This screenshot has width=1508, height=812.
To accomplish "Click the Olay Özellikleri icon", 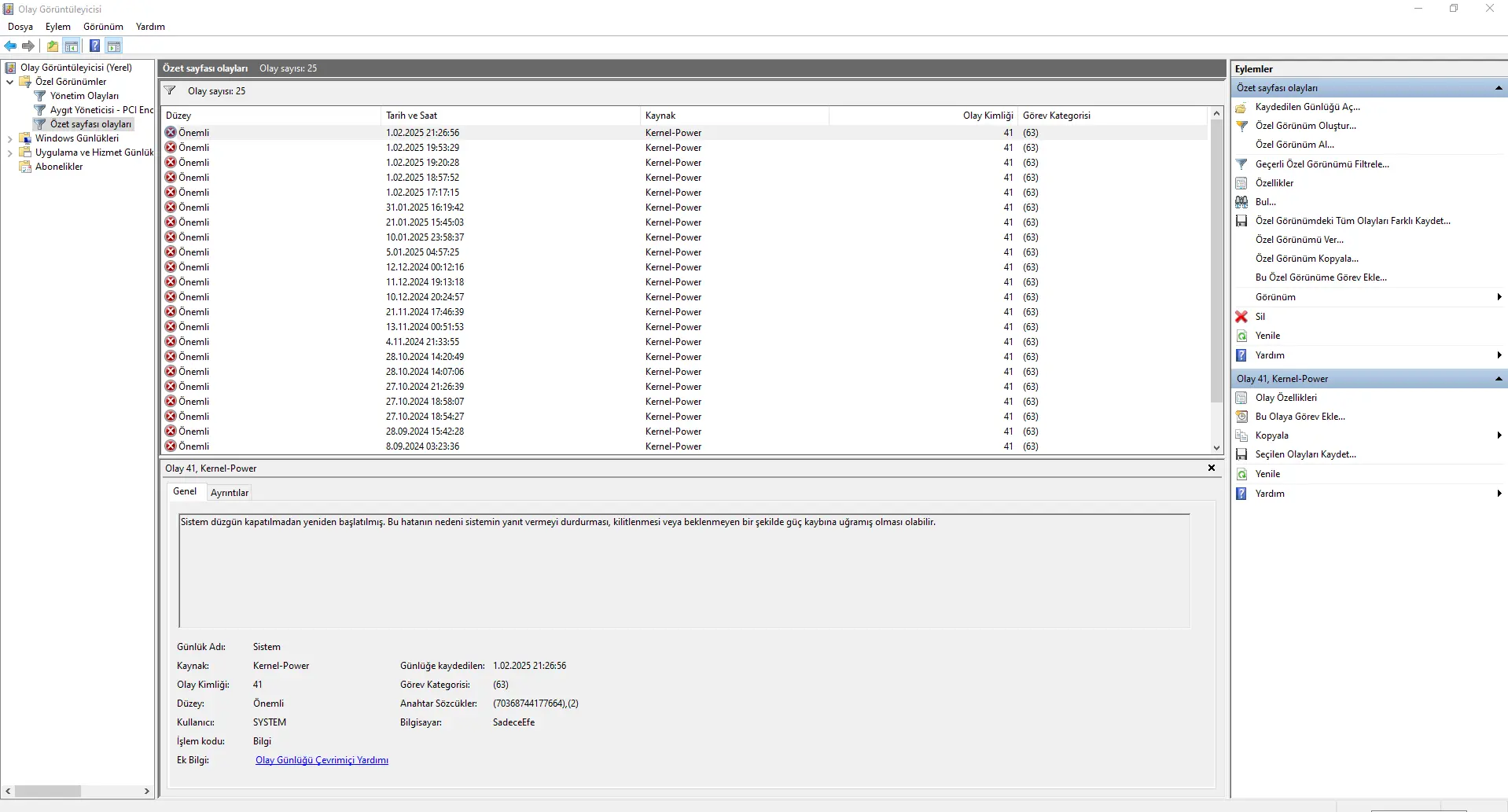I will coord(1241,398).
